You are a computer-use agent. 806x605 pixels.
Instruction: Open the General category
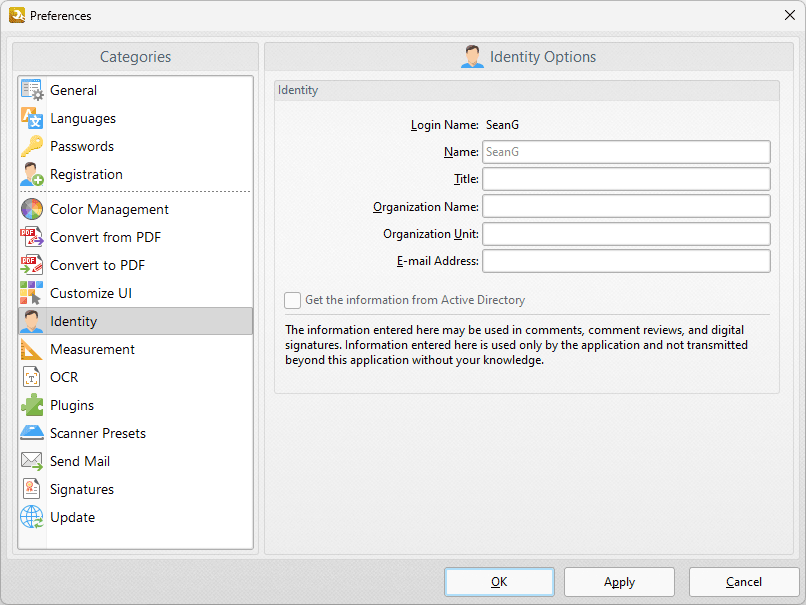coord(136,90)
